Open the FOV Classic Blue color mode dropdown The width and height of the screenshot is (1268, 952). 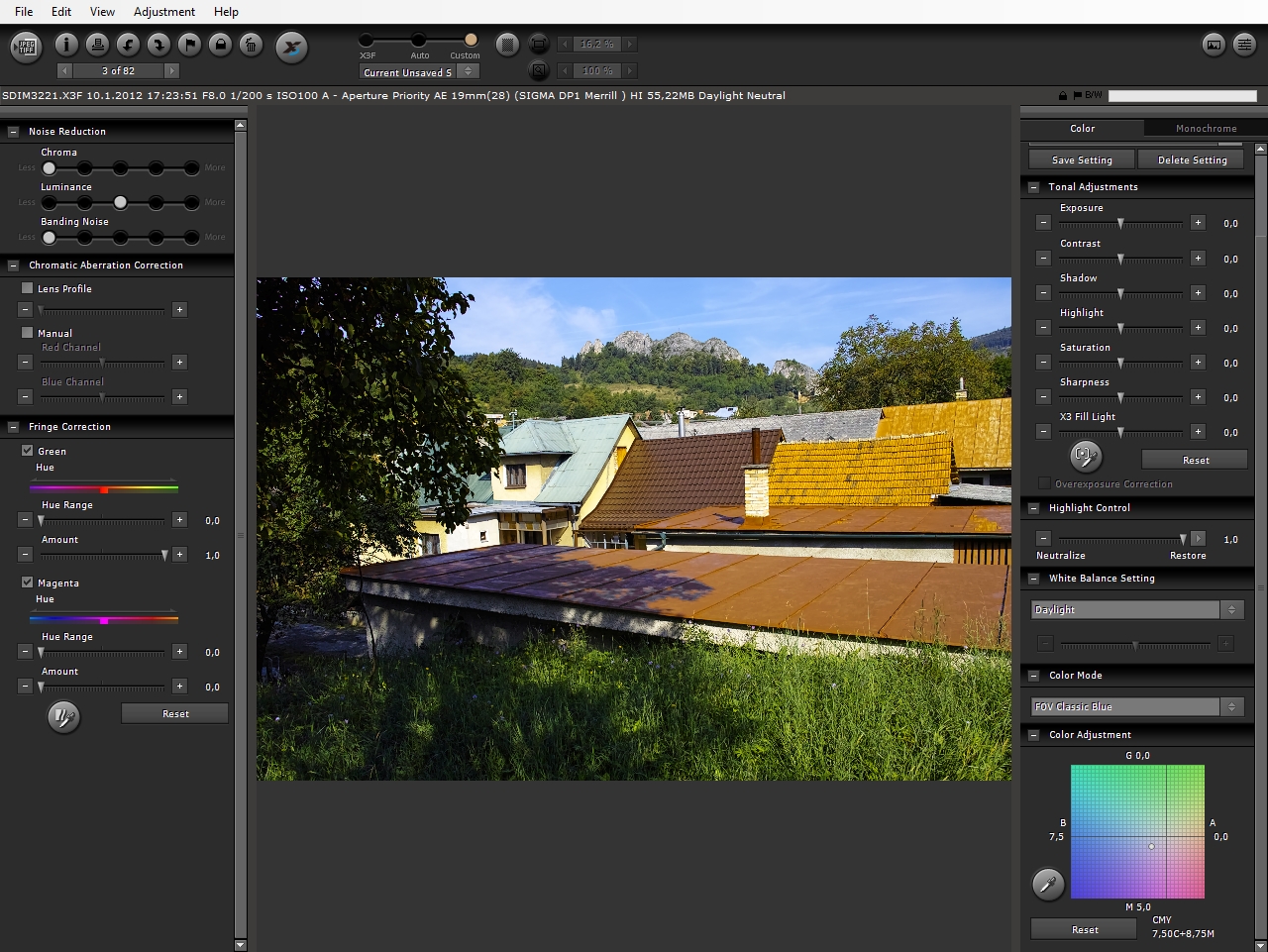(1135, 707)
